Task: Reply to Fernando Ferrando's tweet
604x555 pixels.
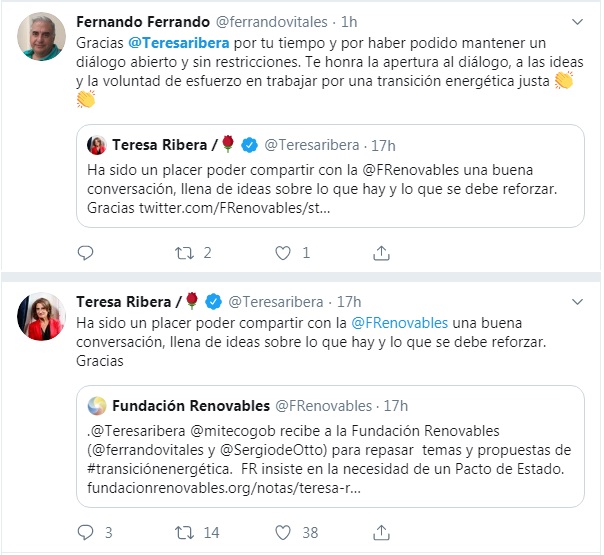Action: pyautogui.click(x=85, y=253)
